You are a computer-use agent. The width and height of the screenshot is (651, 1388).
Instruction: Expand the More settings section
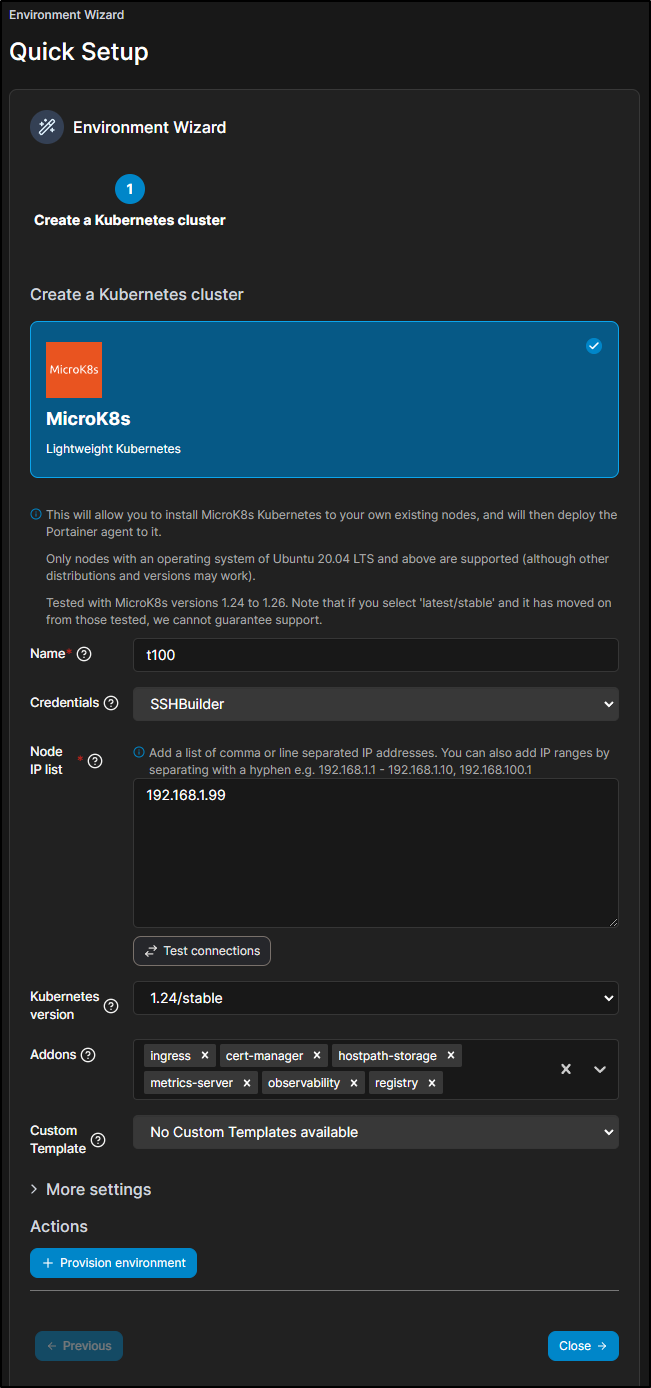[91, 1190]
